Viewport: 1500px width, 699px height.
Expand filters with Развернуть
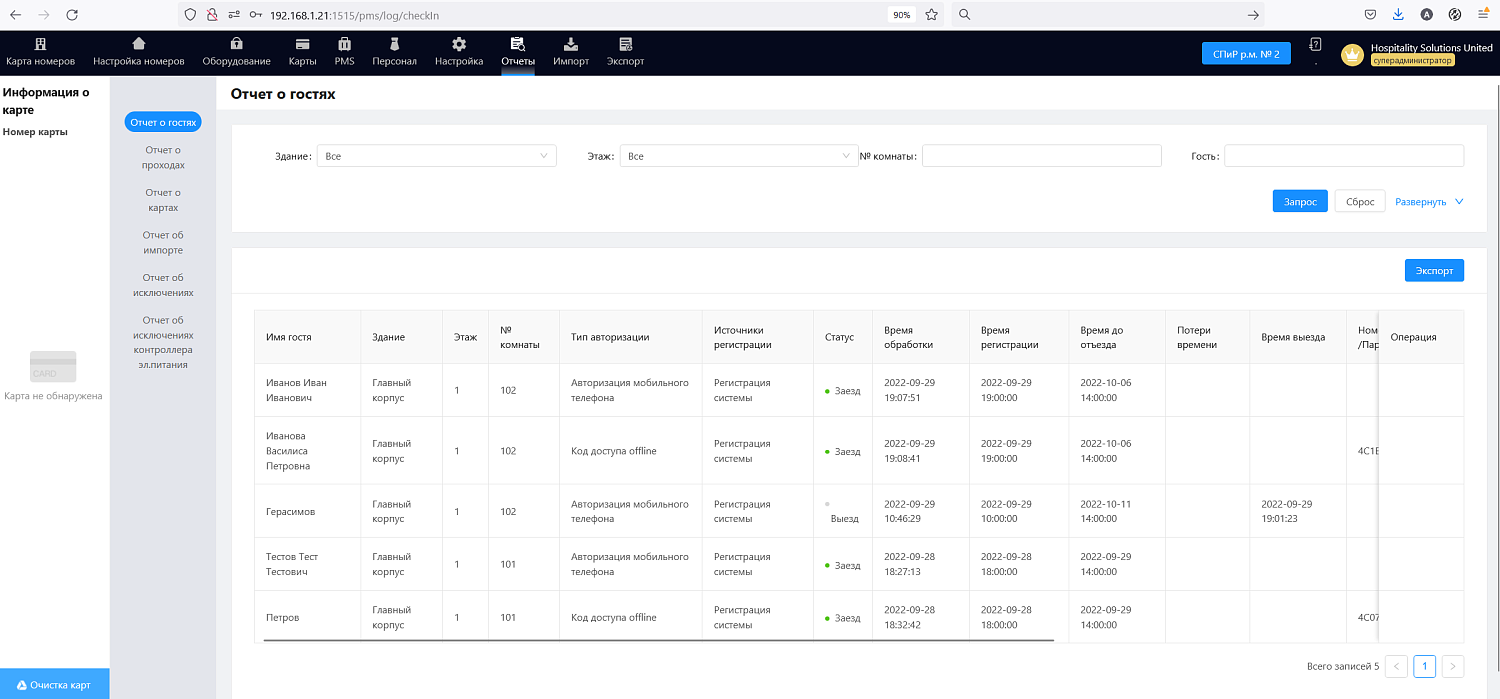pyautogui.click(x=1429, y=202)
